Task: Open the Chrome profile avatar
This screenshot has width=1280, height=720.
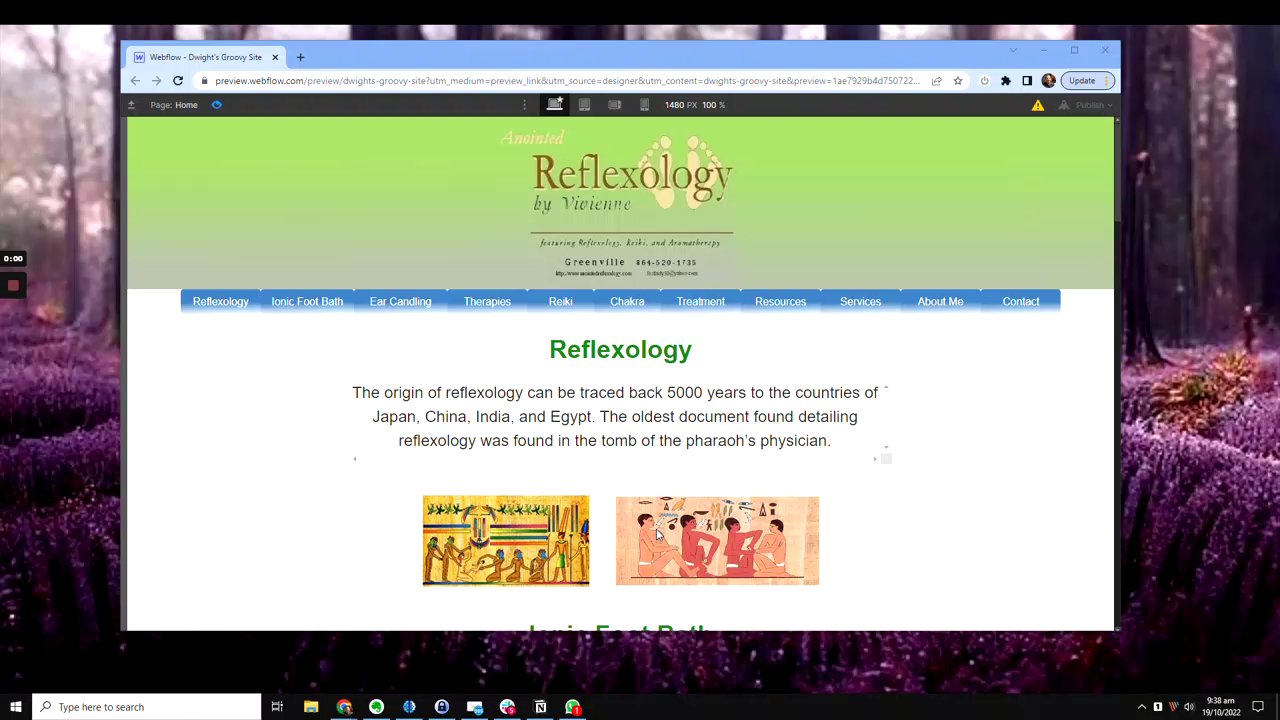Action: click(x=1048, y=81)
